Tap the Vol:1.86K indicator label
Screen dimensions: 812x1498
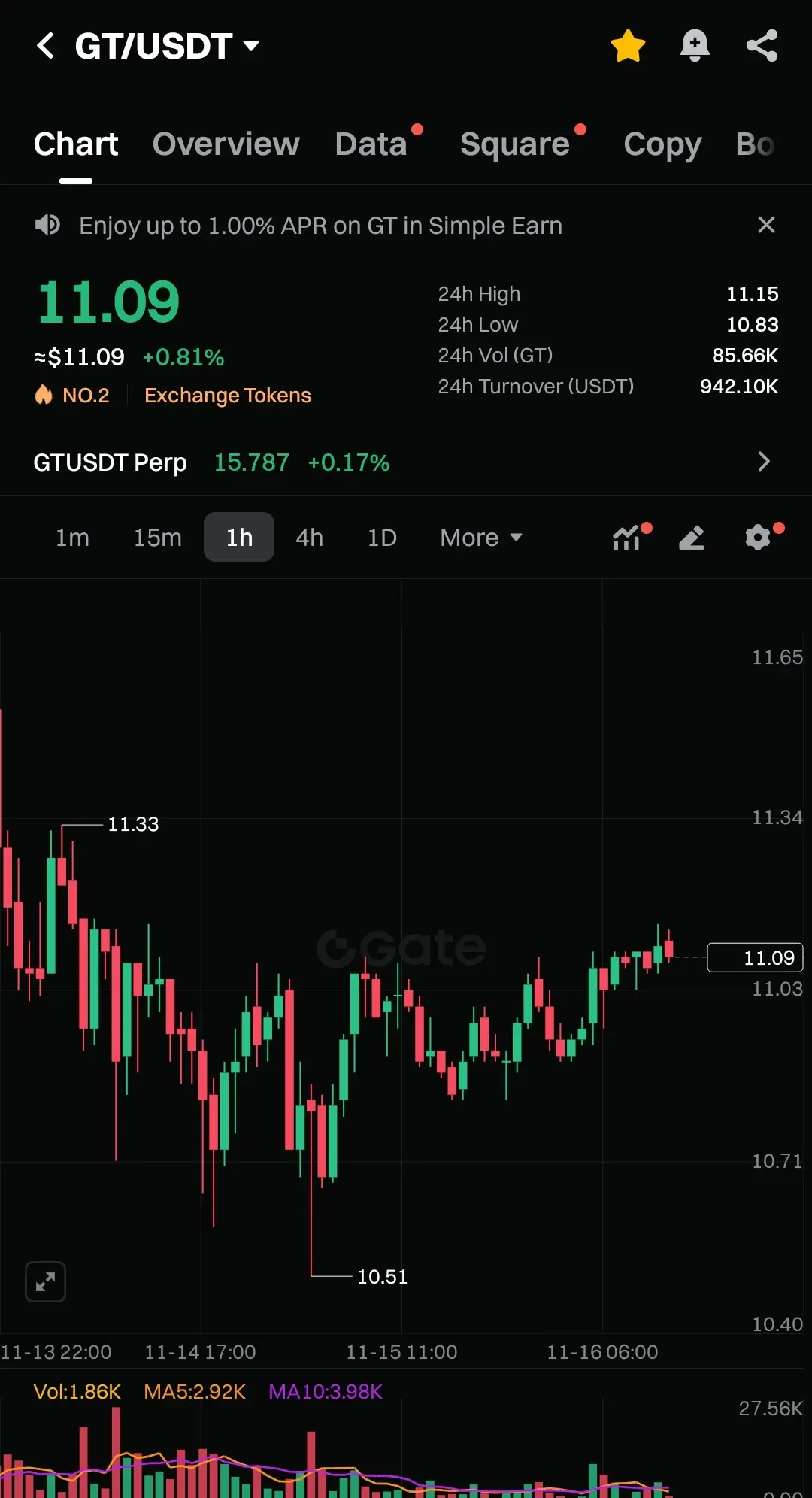pos(77,1392)
